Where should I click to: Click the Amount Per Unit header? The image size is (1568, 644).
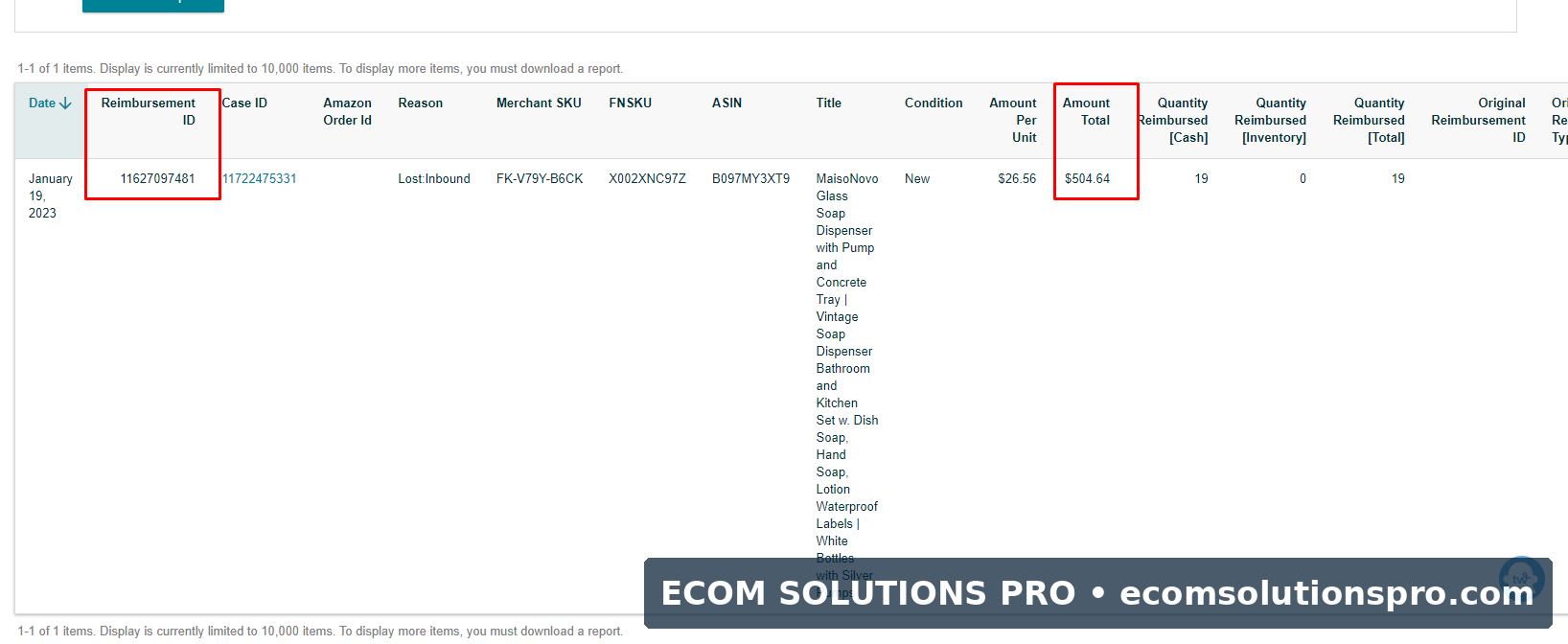tap(1013, 120)
